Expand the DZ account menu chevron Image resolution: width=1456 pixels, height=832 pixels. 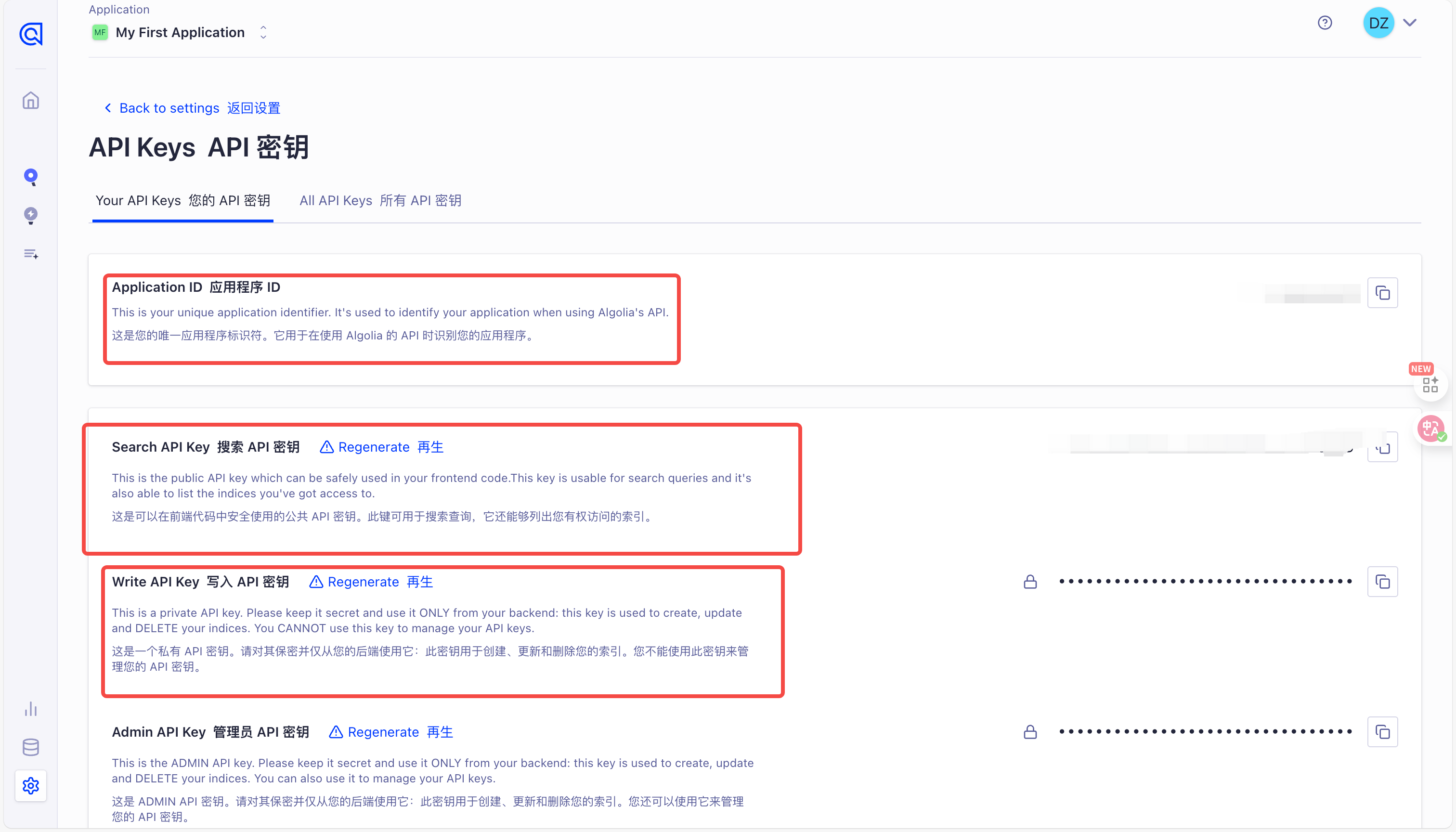point(1410,23)
